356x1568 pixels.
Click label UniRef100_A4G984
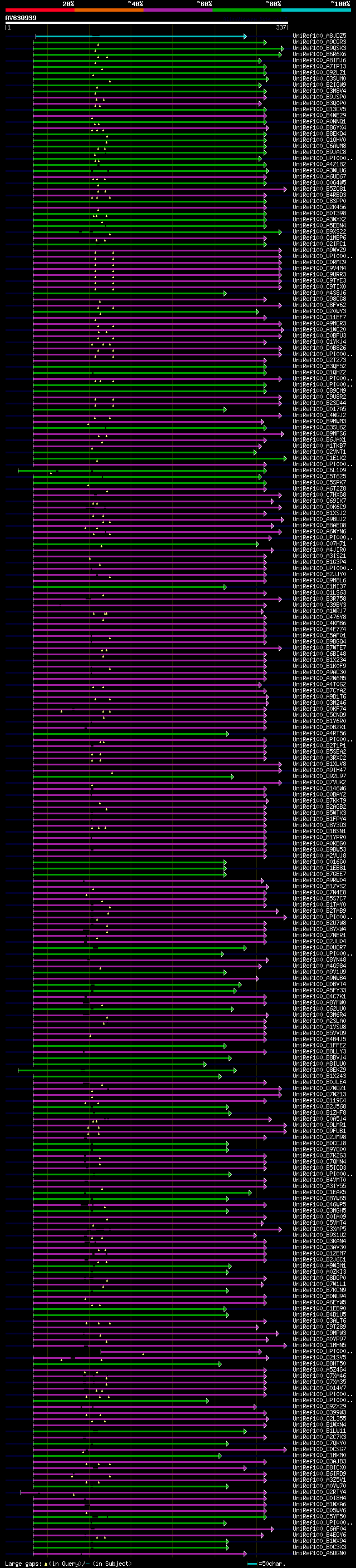tap(319, 966)
